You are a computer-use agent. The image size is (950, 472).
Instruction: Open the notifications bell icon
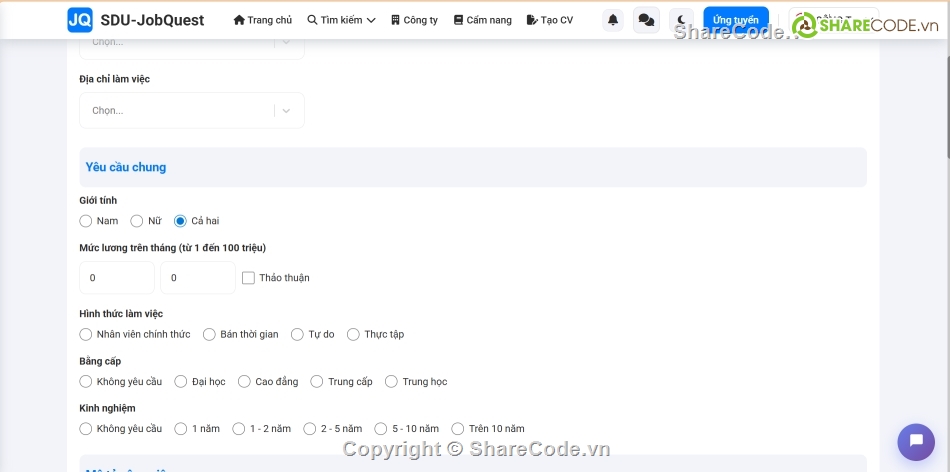613,20
